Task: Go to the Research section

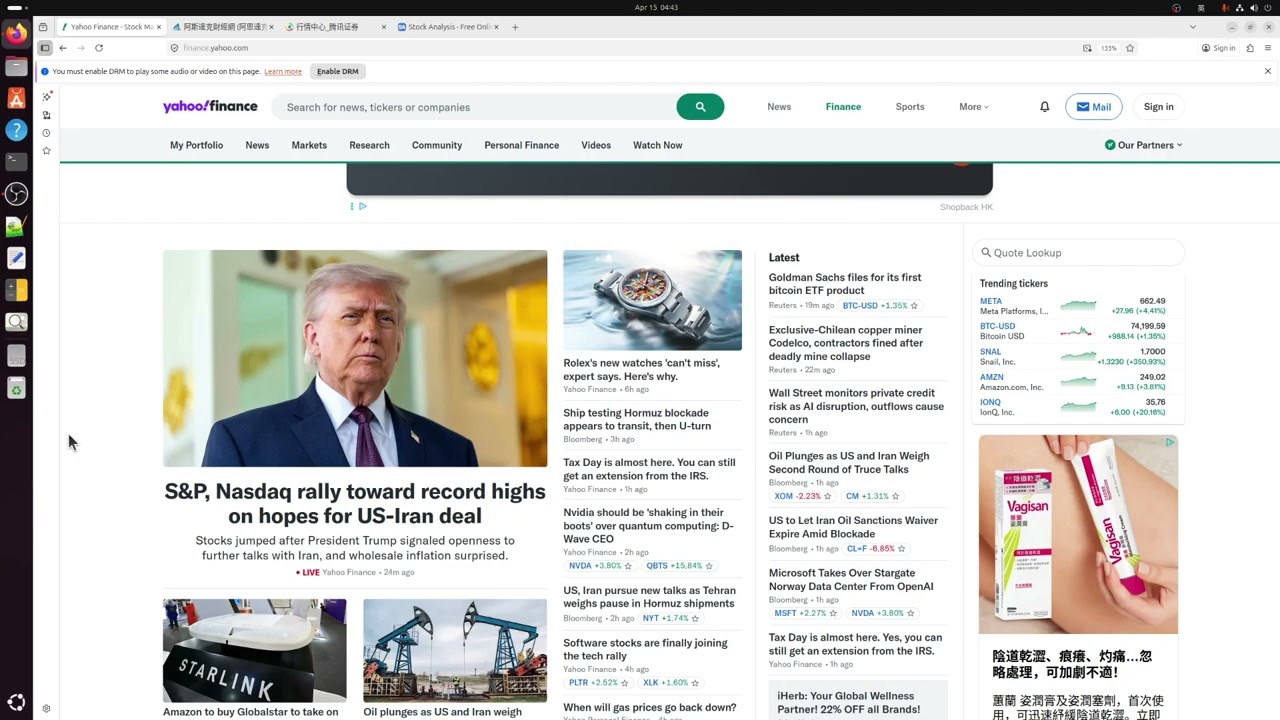Action: coord(369,145)
